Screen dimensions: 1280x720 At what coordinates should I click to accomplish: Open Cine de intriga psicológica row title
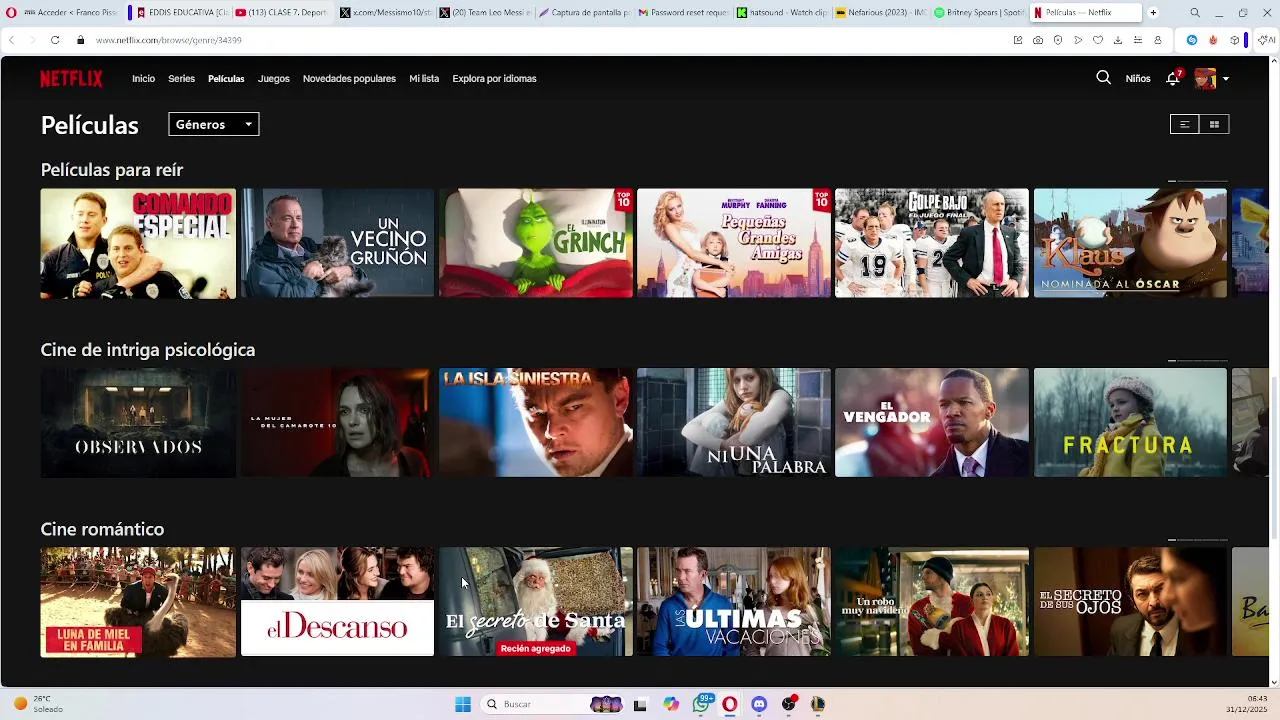(148, 350)
